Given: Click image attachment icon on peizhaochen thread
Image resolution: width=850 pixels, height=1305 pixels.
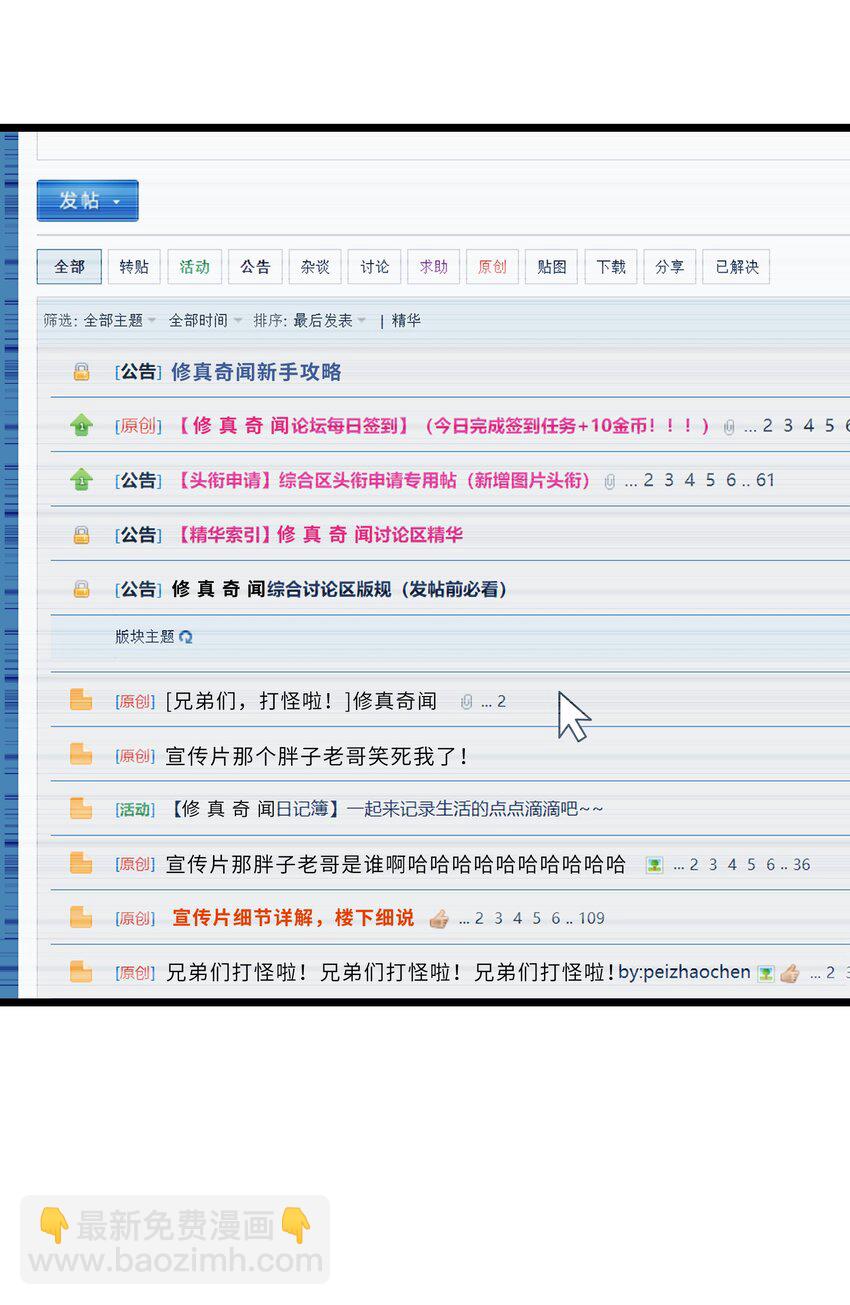Looking at the screenshot, I should [x=766, y=973].
